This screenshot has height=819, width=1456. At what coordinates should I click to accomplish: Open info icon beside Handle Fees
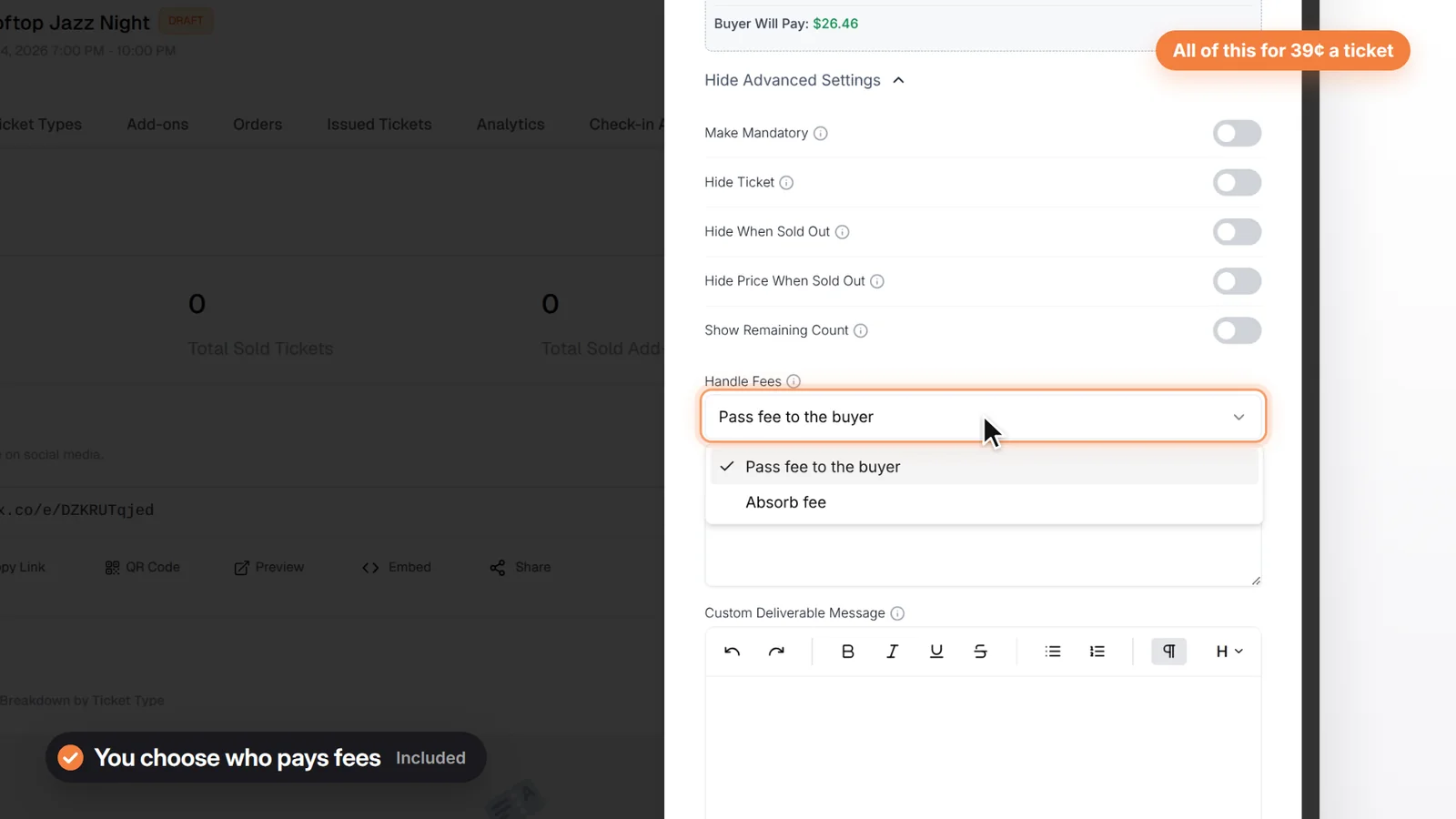click(794, 381)
